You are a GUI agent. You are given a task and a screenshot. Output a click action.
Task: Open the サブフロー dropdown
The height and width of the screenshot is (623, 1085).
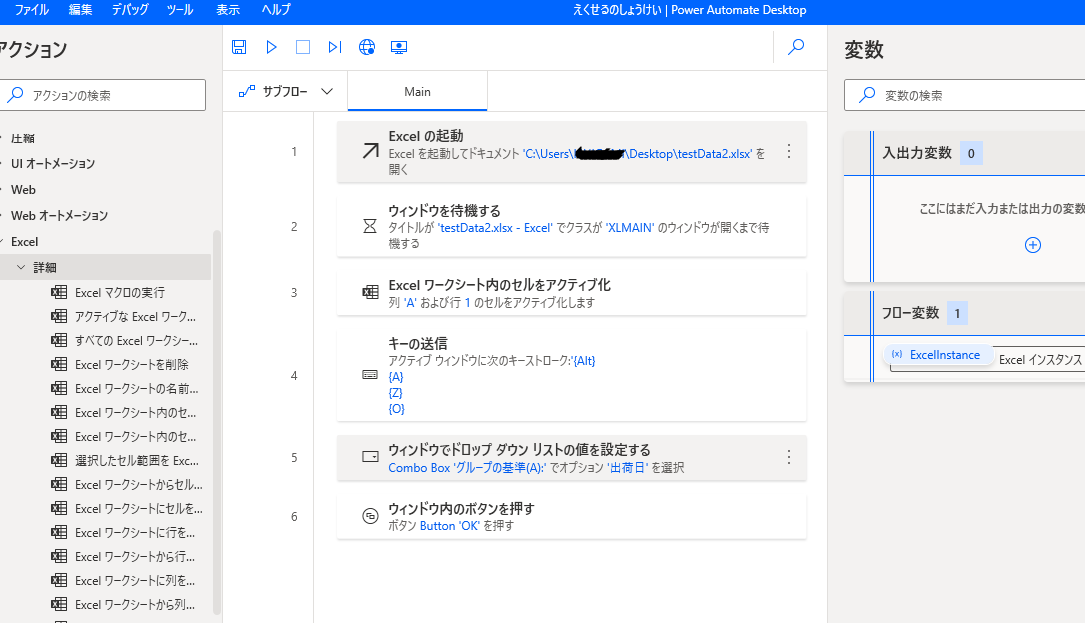(286, 91)
